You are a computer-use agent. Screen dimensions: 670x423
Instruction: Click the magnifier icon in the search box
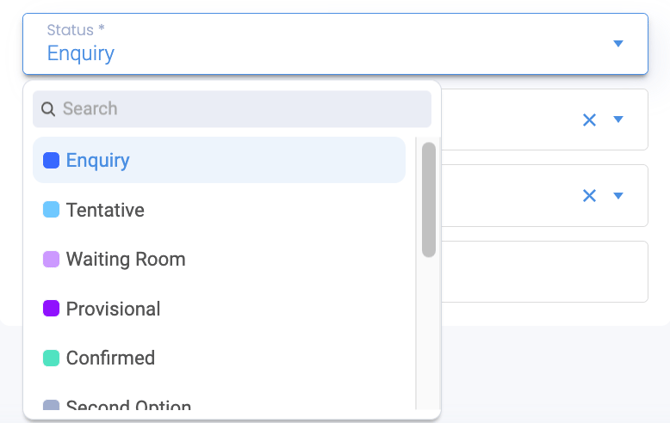click(x=48, y=109)
